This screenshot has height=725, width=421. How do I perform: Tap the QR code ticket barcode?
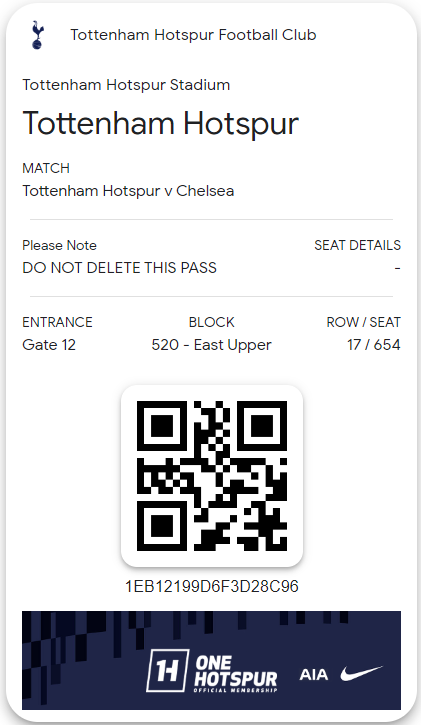click(x=212, y=476)
